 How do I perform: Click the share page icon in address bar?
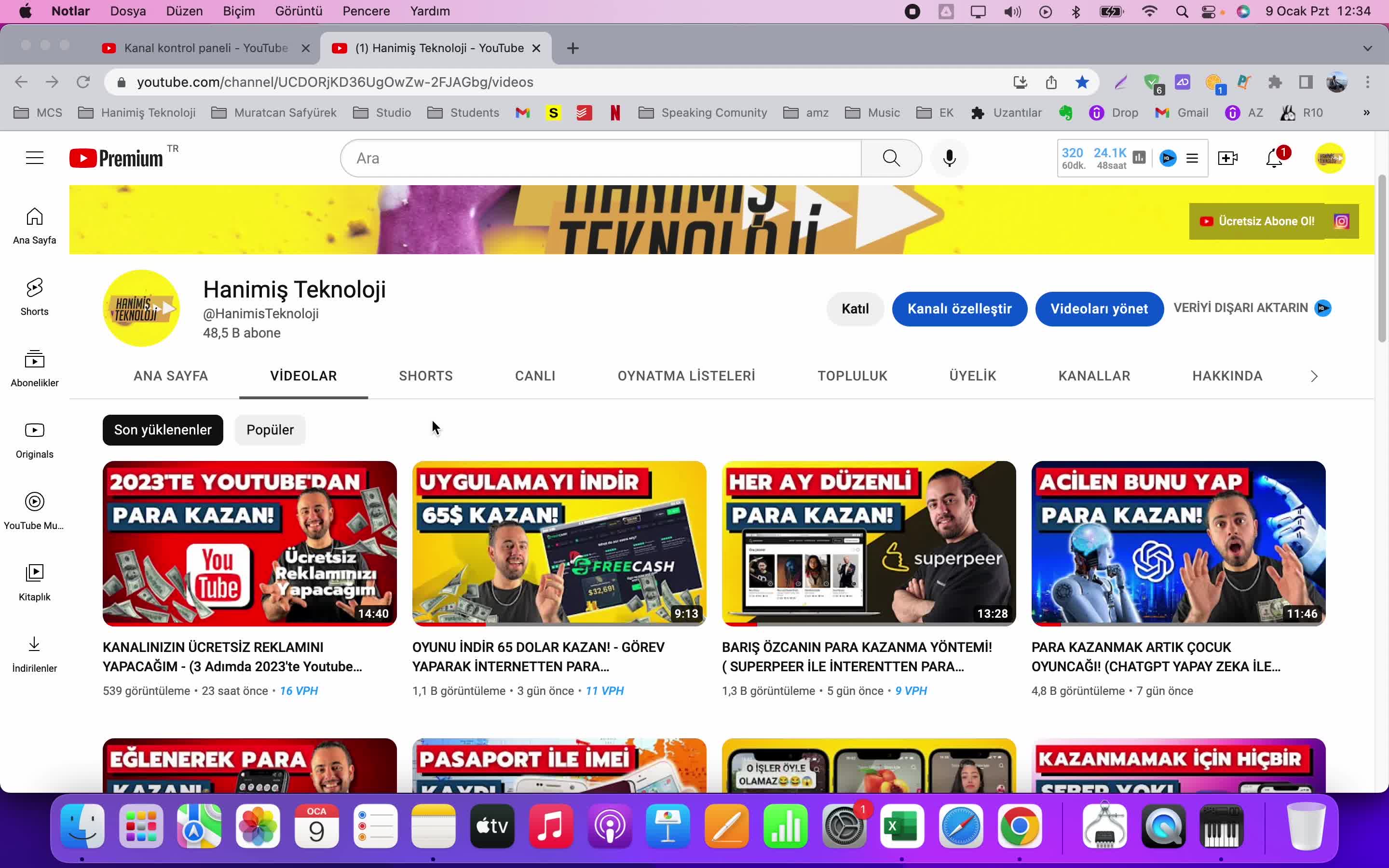click(x=1051, y=82)
